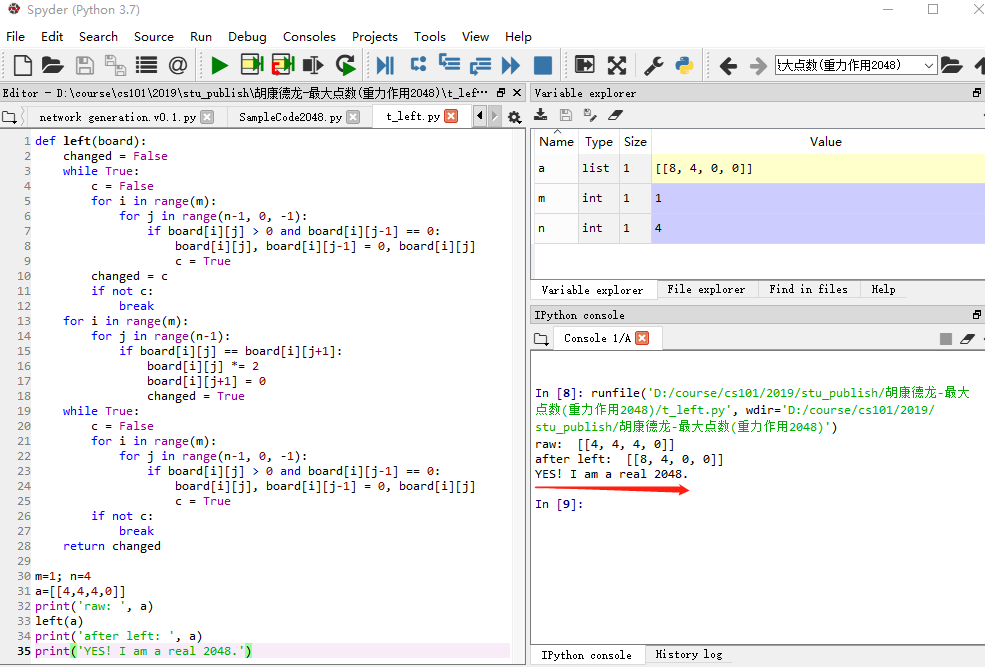Undock the Variable explorer pane
The width and height of the screenshot is (985, 667).
point(977,92)
